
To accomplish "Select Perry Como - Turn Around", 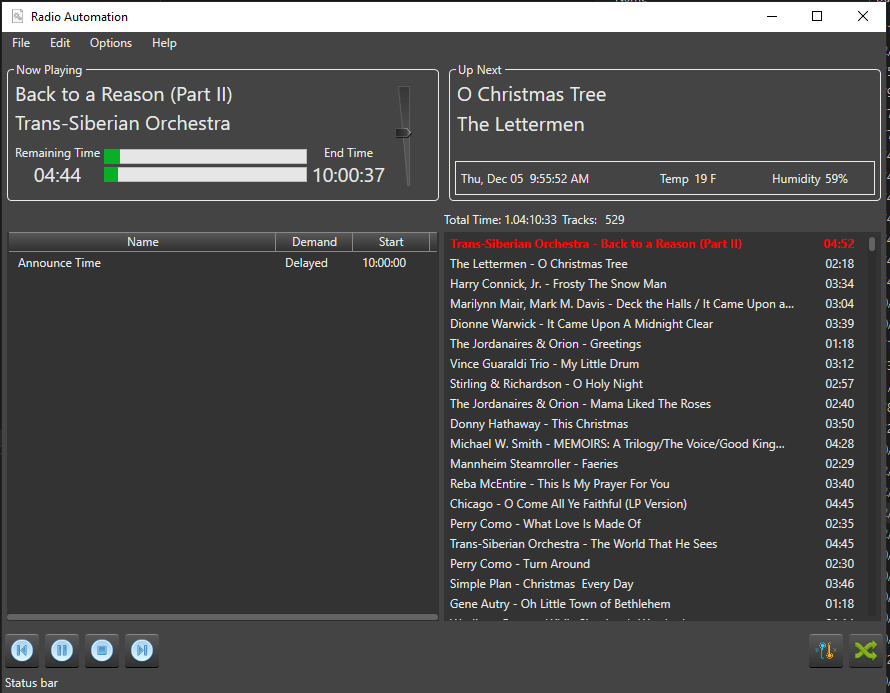I will tap(653, 564).
